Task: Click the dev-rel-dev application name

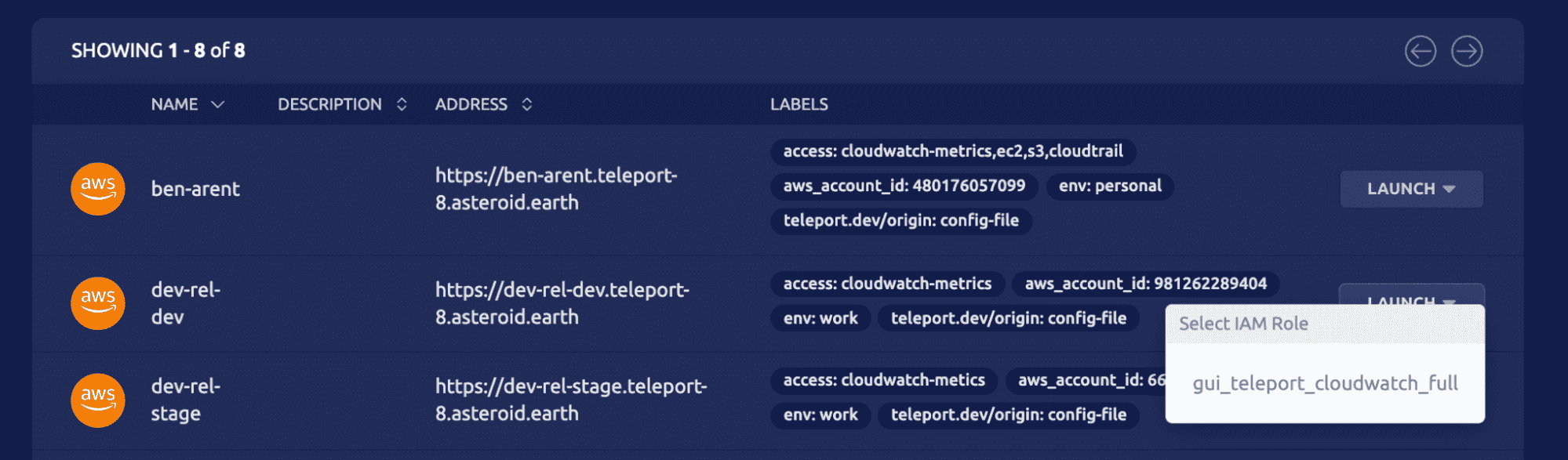Action: click(x=186, y=303)
